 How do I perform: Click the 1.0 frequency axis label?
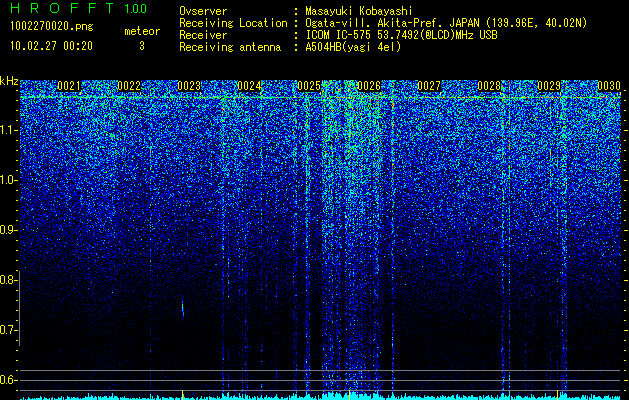[x=9, y=180]
